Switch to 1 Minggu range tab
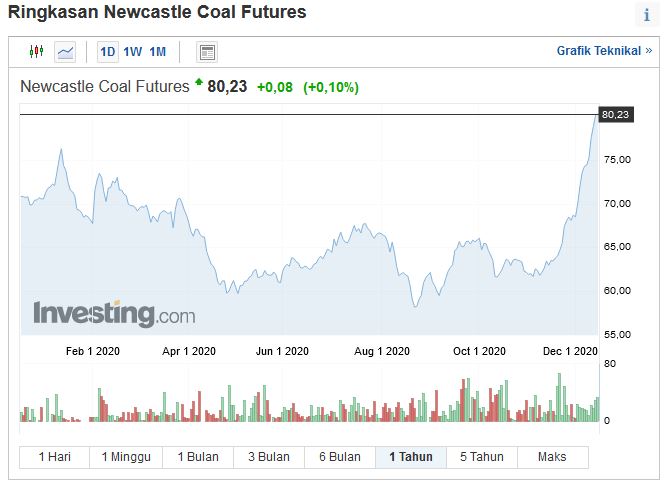This screenshot has height=488, width=665. pos(126,457)
